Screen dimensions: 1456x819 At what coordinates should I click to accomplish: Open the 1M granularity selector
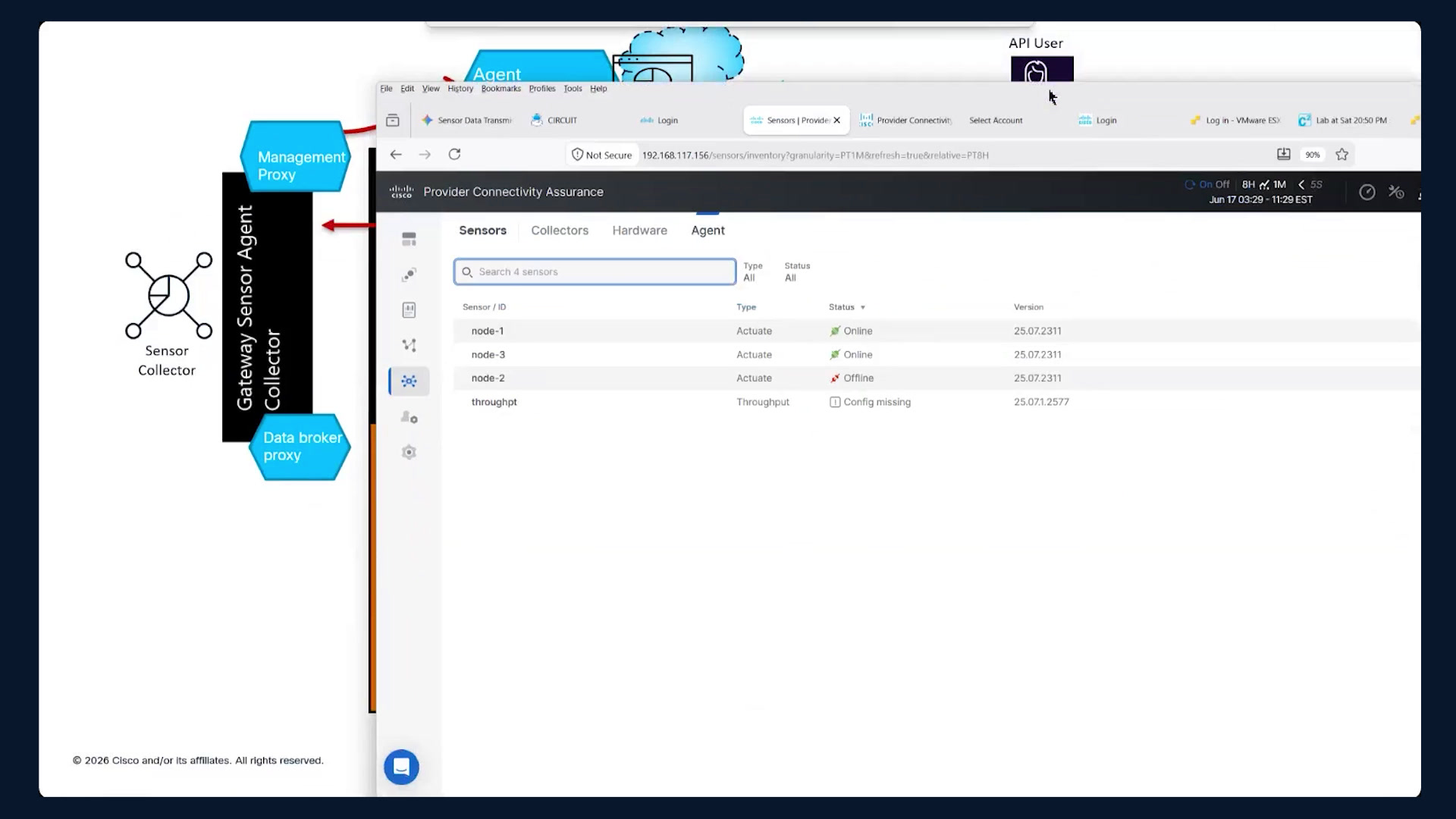1279,184
